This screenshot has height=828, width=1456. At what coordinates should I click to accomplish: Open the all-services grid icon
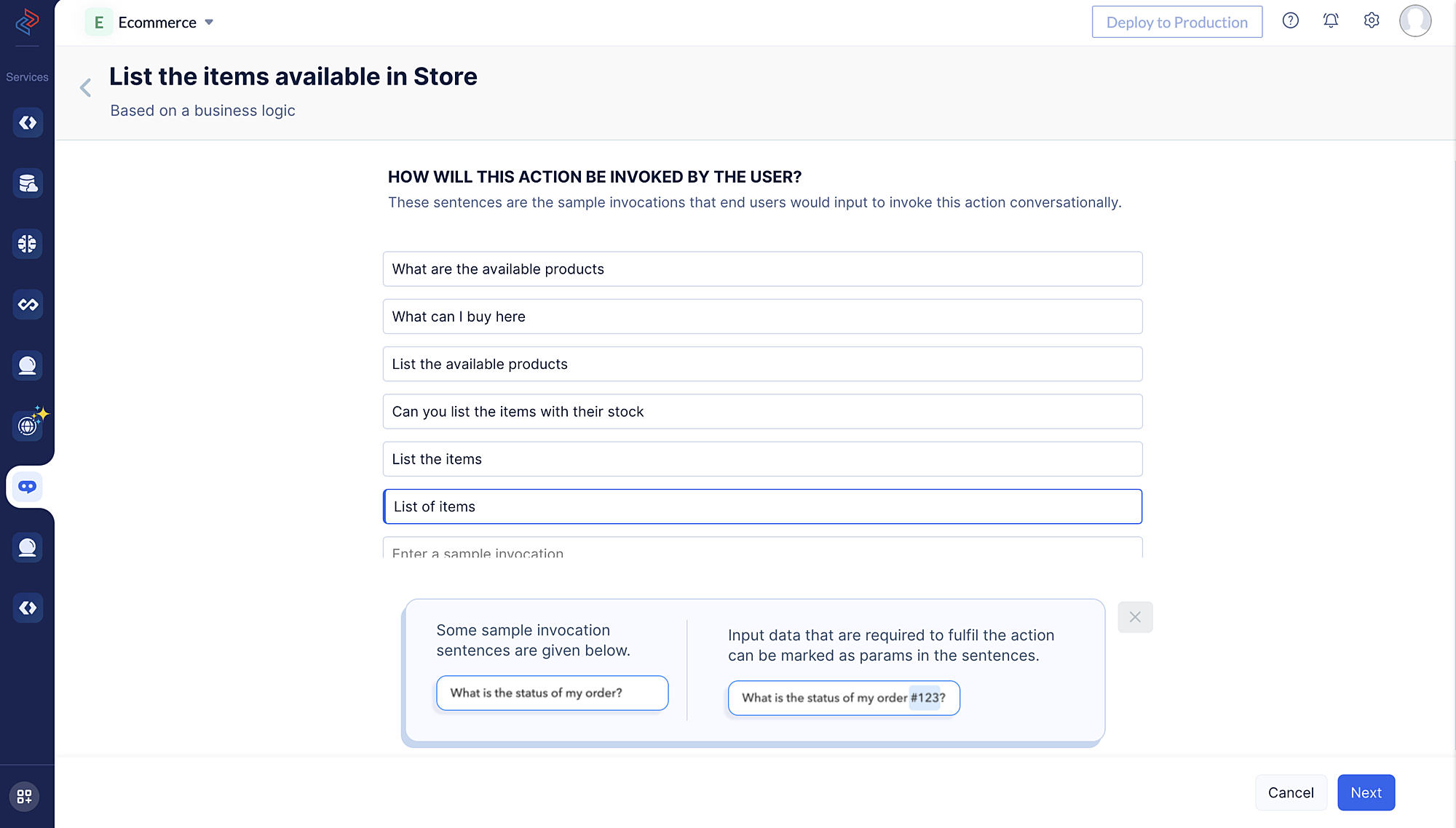point(25,796)
